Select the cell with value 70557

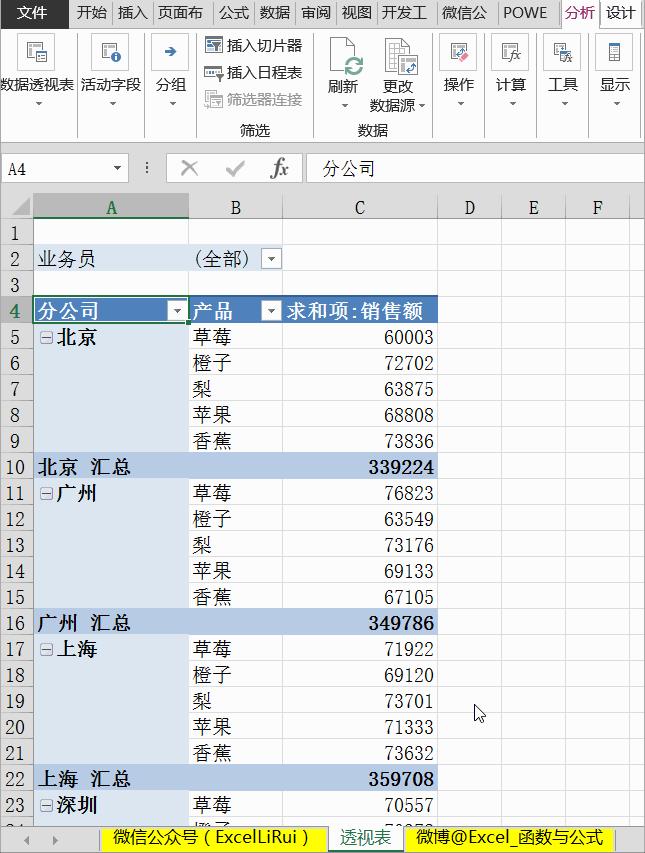click(x=359, y=805)
